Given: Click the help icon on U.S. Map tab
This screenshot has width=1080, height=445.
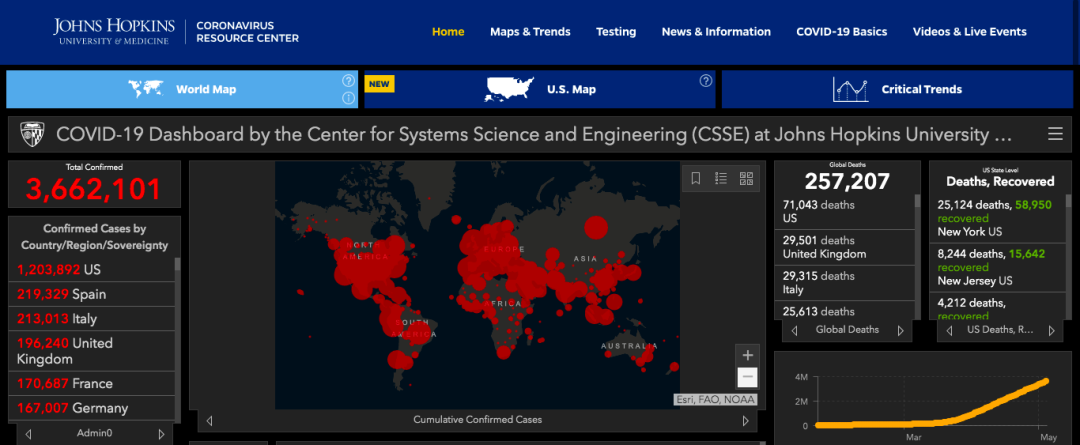Looking at the screenshot, I should [x=705, y=81].
